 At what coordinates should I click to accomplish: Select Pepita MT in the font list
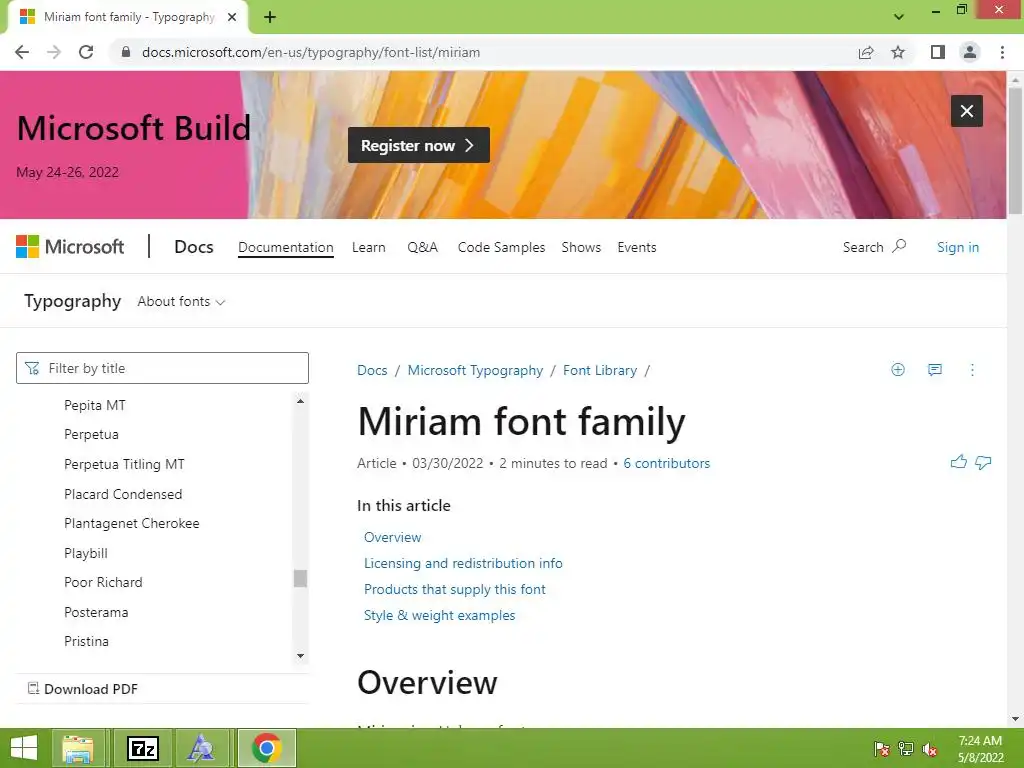(95, 405)
